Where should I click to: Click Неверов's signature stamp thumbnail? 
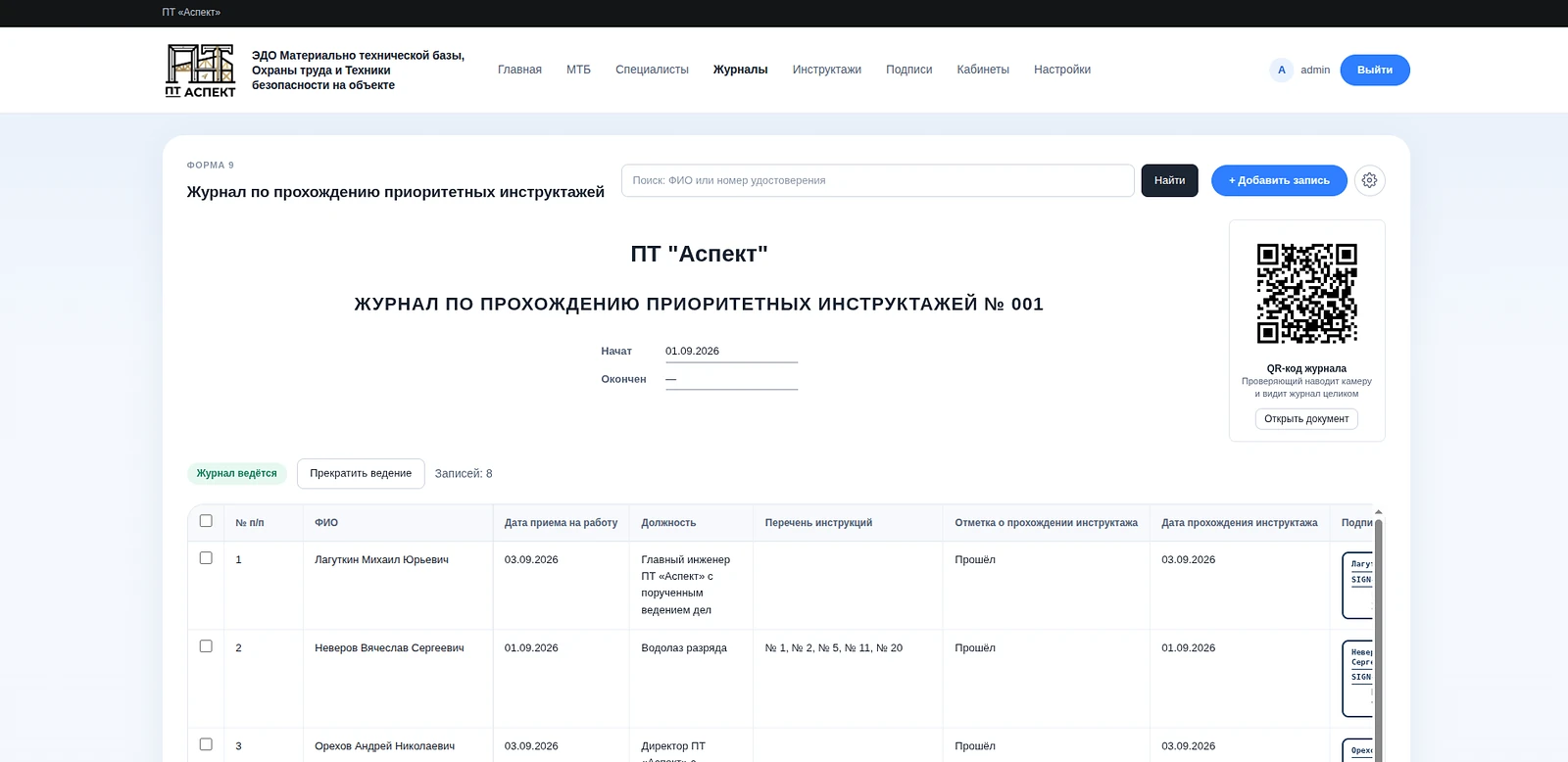[1358, 679]
